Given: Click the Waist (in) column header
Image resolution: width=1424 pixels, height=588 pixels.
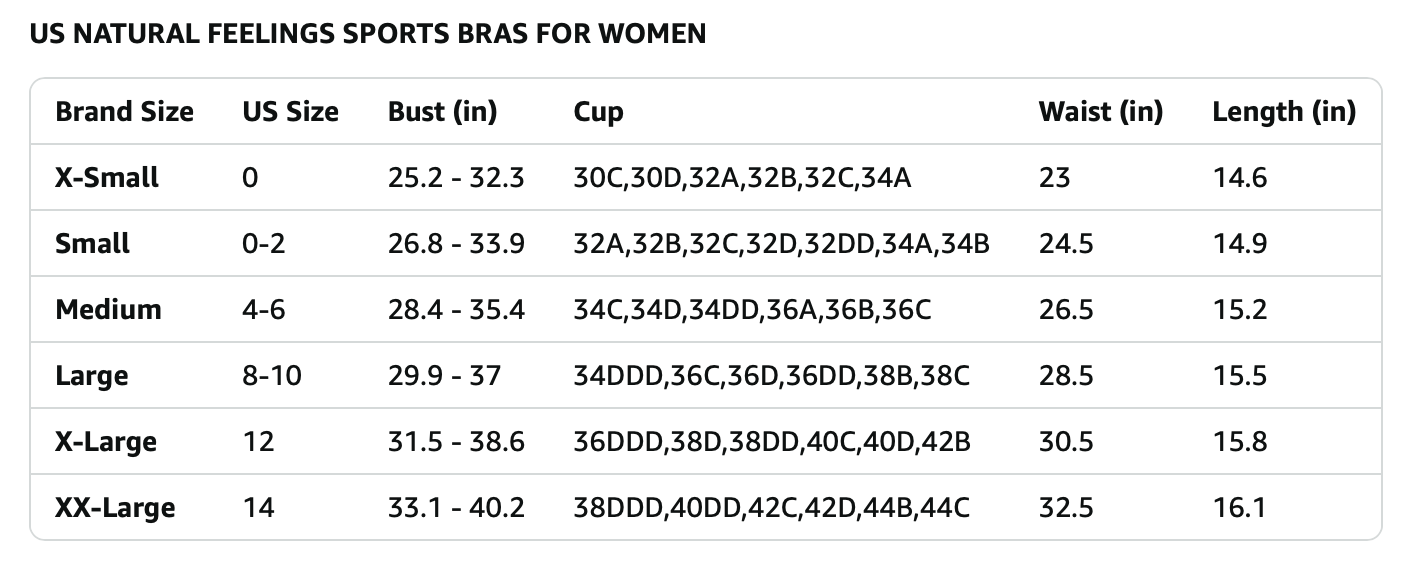Looking at the screenshot, I should tap(1101, 112).
